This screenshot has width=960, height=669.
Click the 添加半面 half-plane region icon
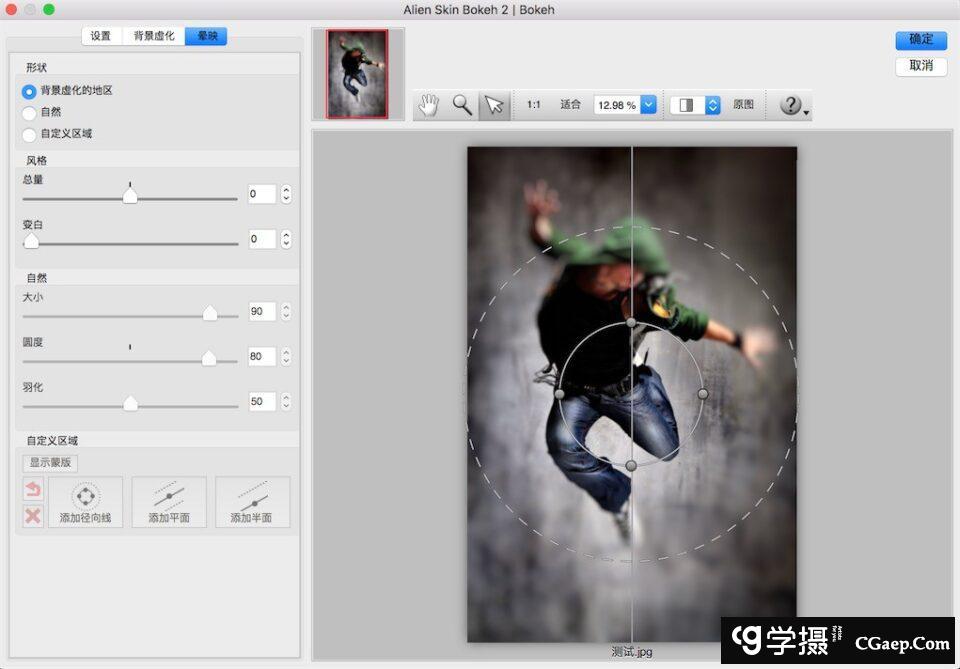(252, 502)
